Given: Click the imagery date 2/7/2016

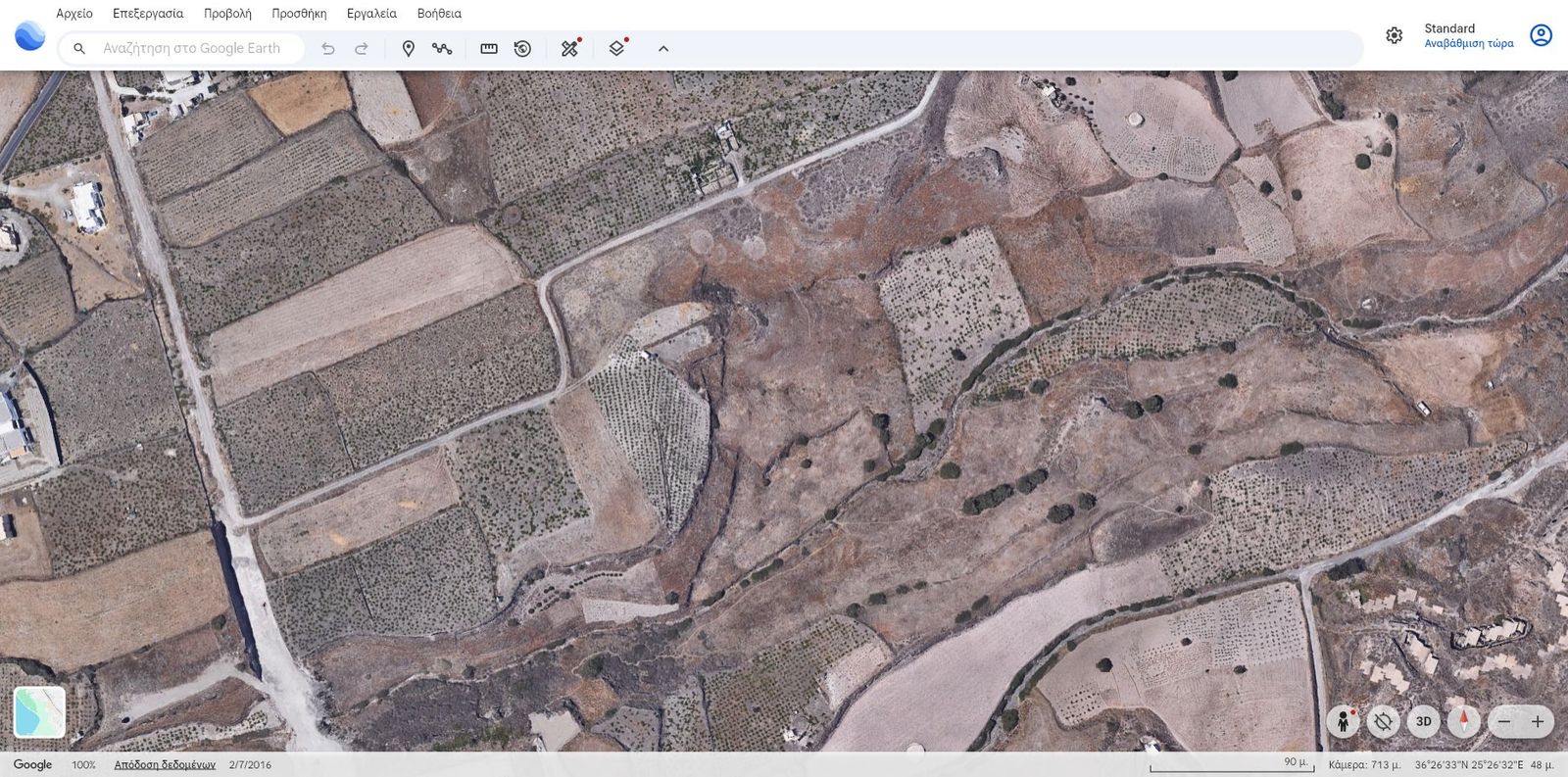Looking at the screenshot, I should [250, 764].
